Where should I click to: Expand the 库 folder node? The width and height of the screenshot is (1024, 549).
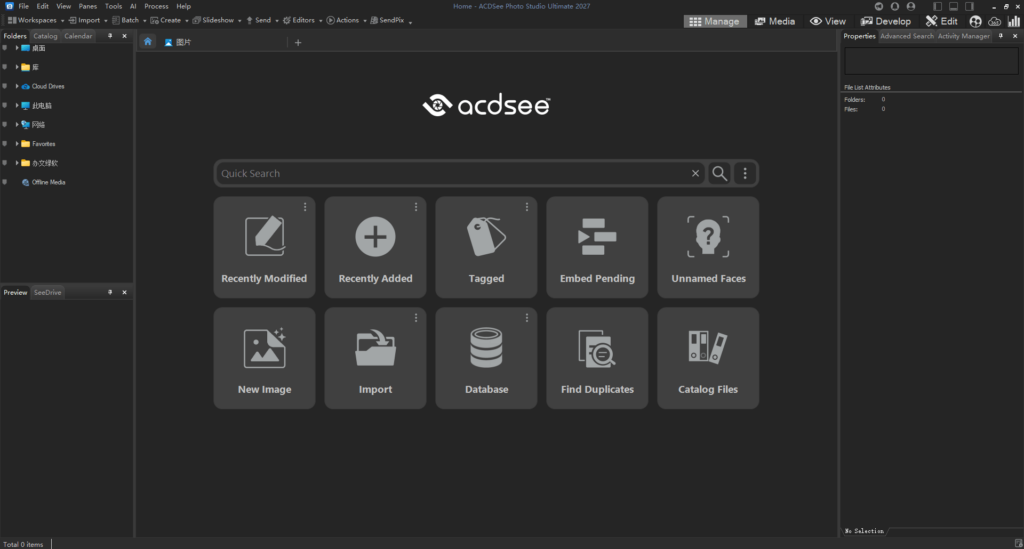(x=17, y=67)
